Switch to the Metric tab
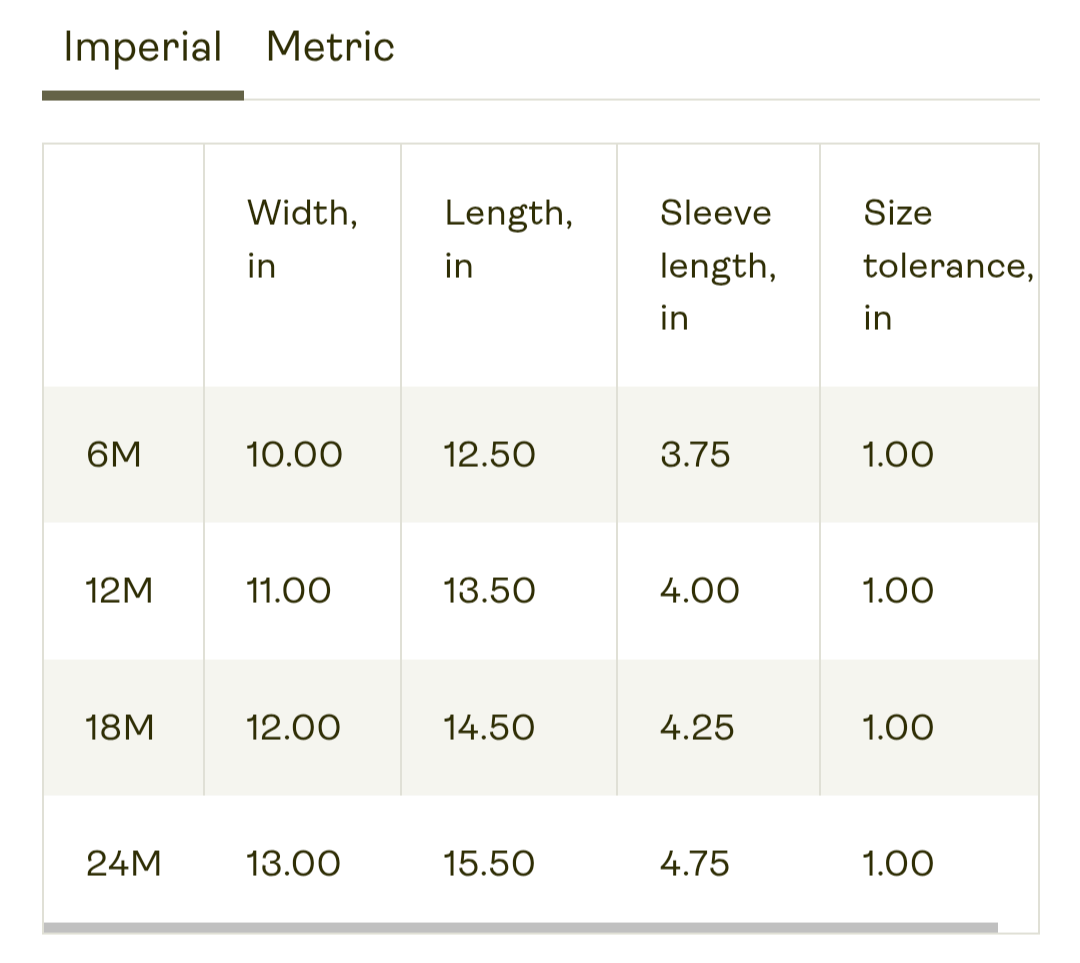This screenshot has height=963, width=1080. tap(330, 47)
